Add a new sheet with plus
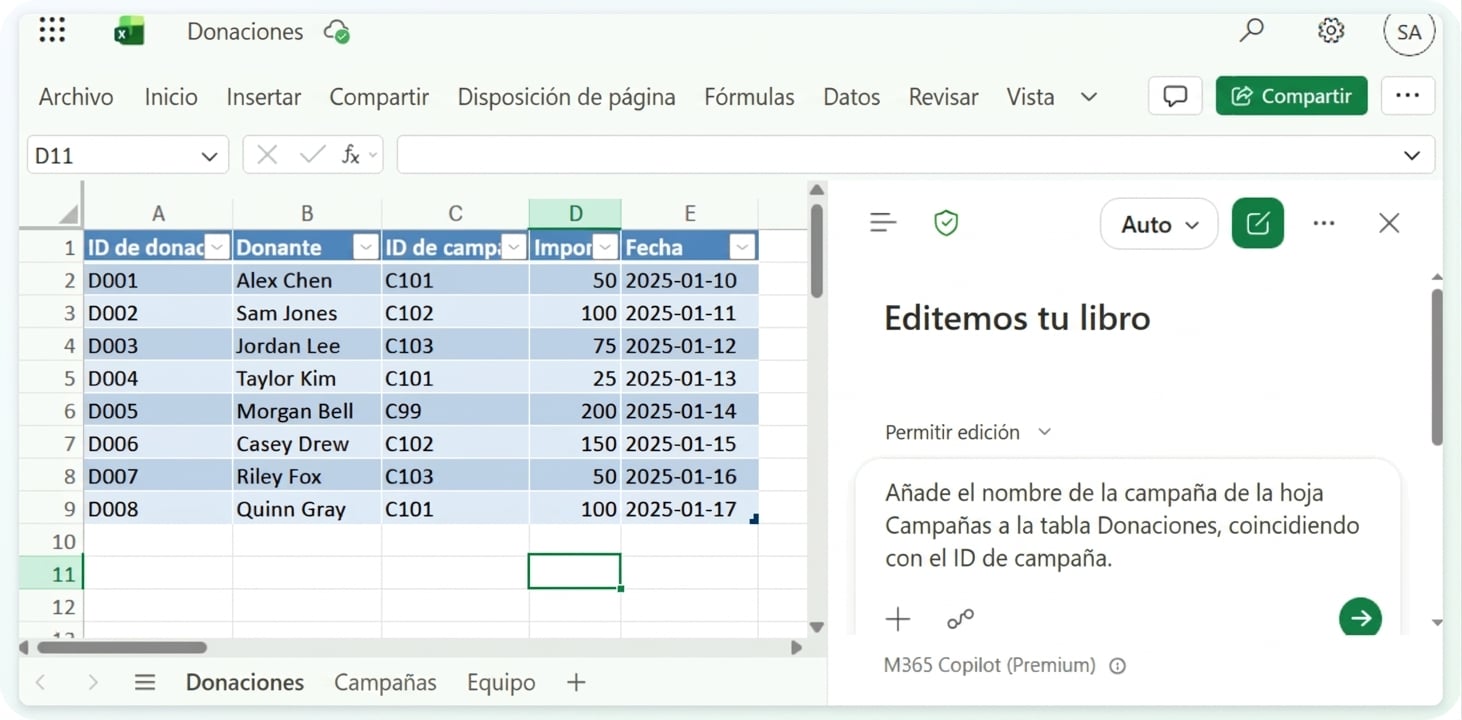 click(576, 683)
